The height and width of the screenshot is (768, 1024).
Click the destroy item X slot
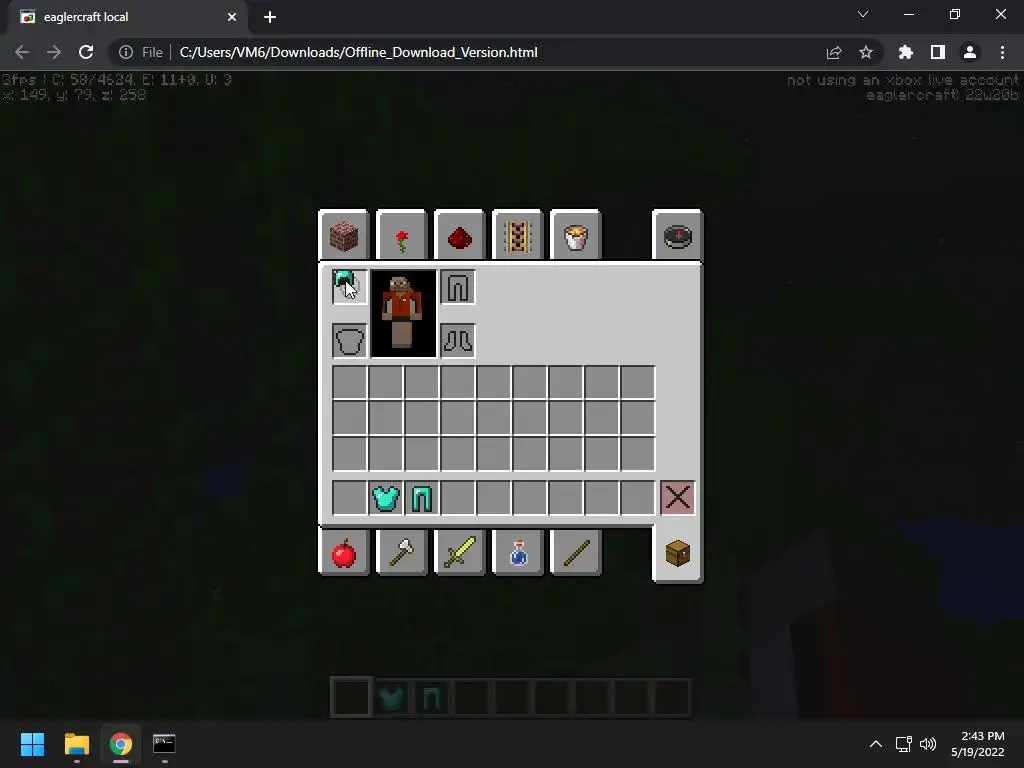coord(677,498)
